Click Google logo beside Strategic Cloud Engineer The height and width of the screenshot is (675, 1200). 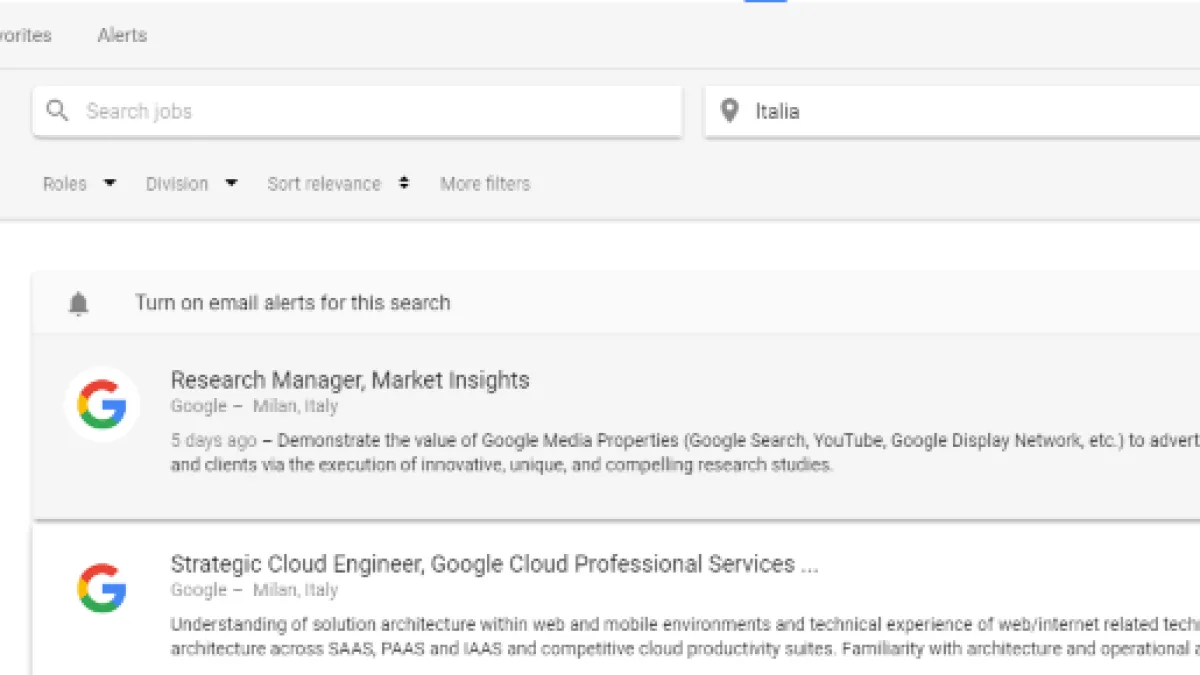click(x=102, y=588)
